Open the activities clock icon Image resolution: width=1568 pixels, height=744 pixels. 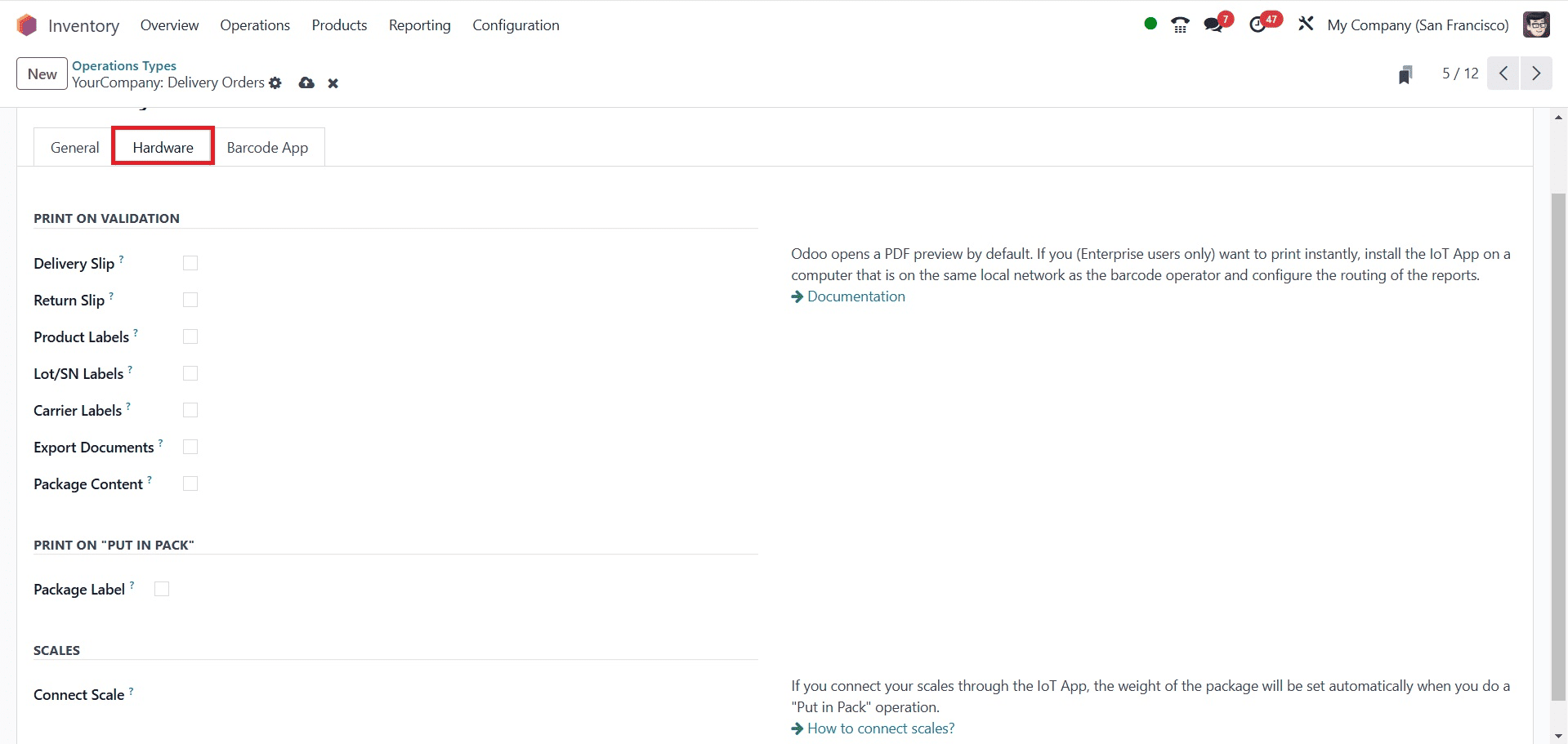point(1258,25)
